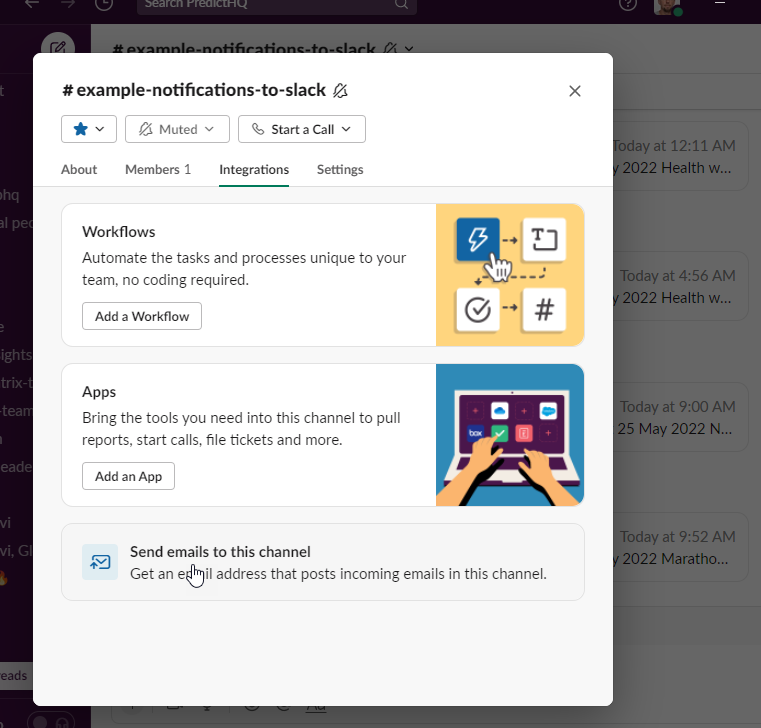The height and width of the screenshot is (728, 761).
Task: Open the help question mark icon
Action: 628,4
